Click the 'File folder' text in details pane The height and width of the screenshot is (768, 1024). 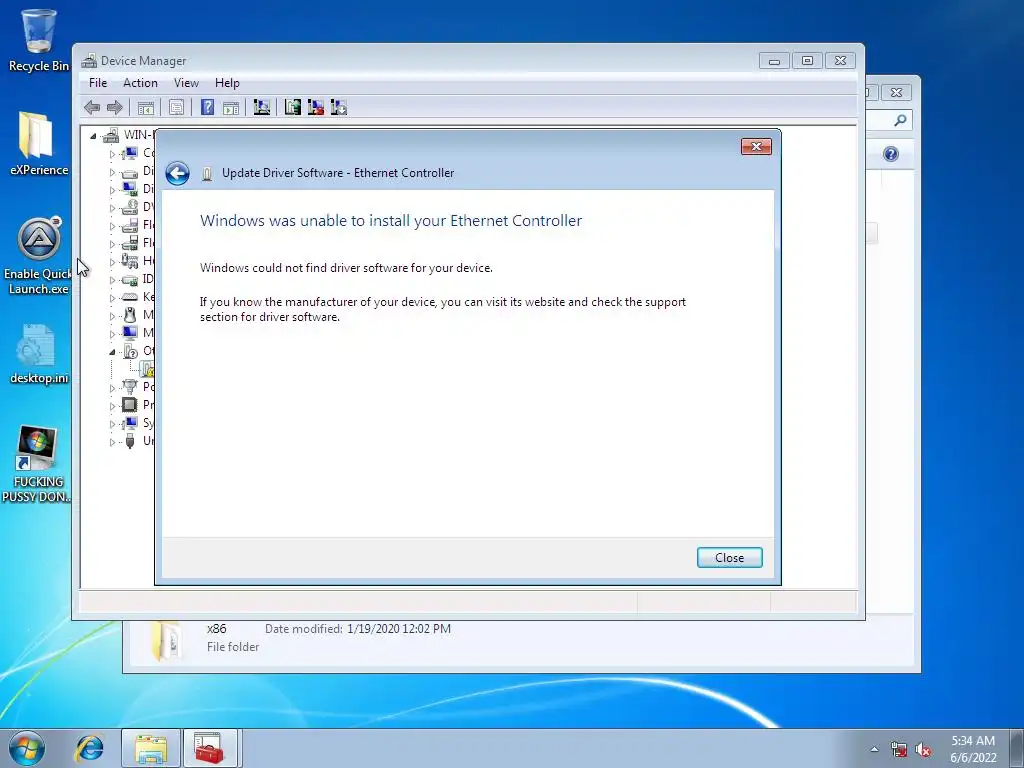click(x=233, y=647)
